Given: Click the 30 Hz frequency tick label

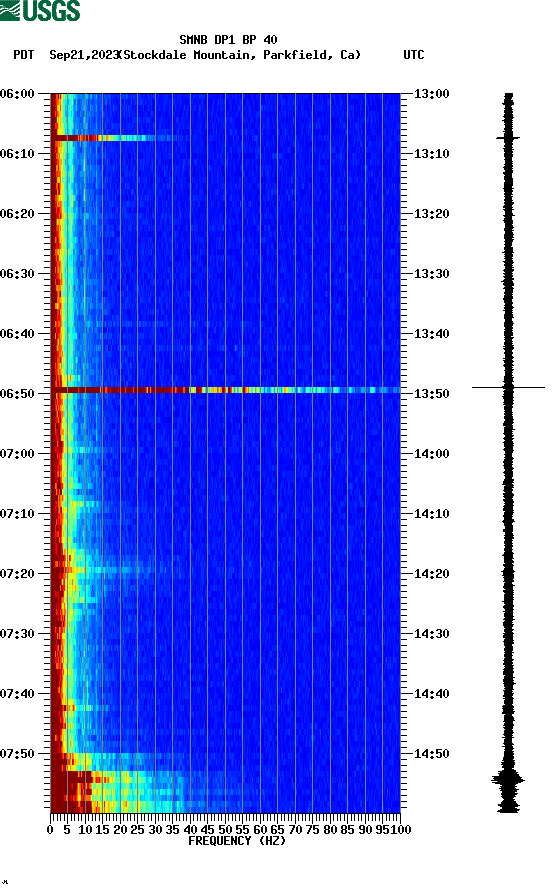Looking at the screenshot, I should pos(156,830).
